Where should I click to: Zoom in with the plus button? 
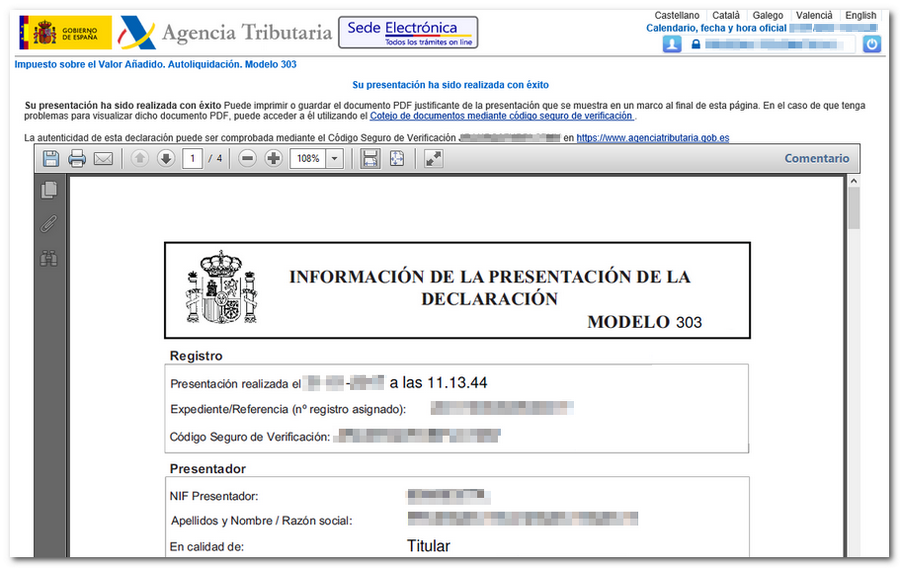274,158
